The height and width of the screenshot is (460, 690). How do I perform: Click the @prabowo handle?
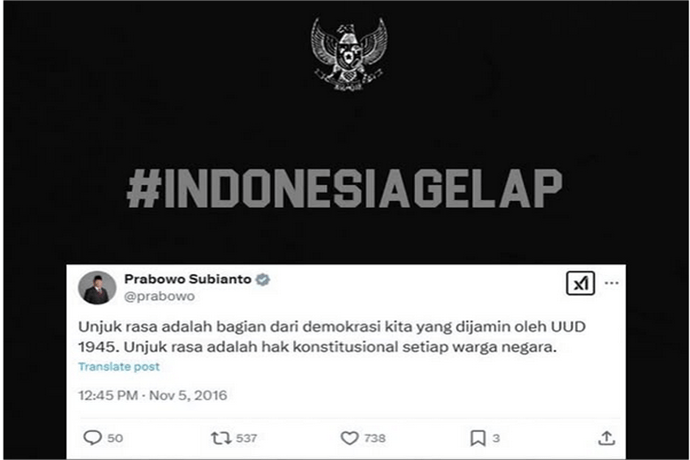click(159, 296)
